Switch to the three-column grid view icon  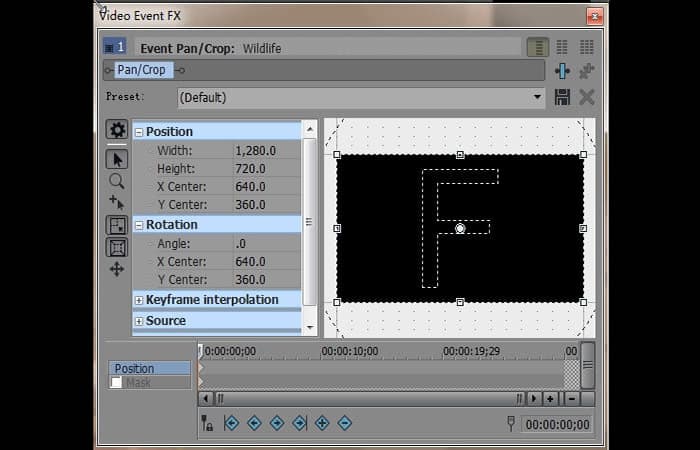[x=587, y=47]
